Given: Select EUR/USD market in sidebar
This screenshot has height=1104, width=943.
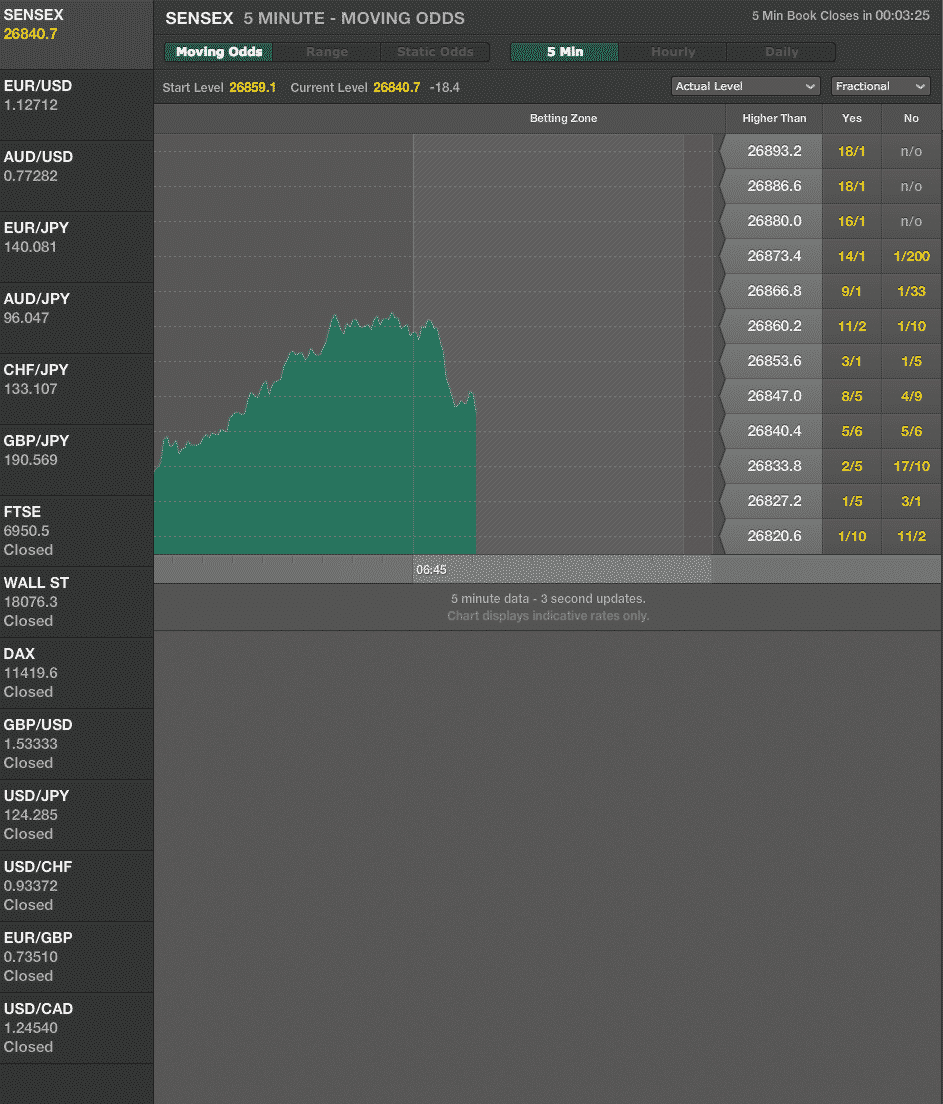Looking at the screenshot, I should click(x=77, y=105).
